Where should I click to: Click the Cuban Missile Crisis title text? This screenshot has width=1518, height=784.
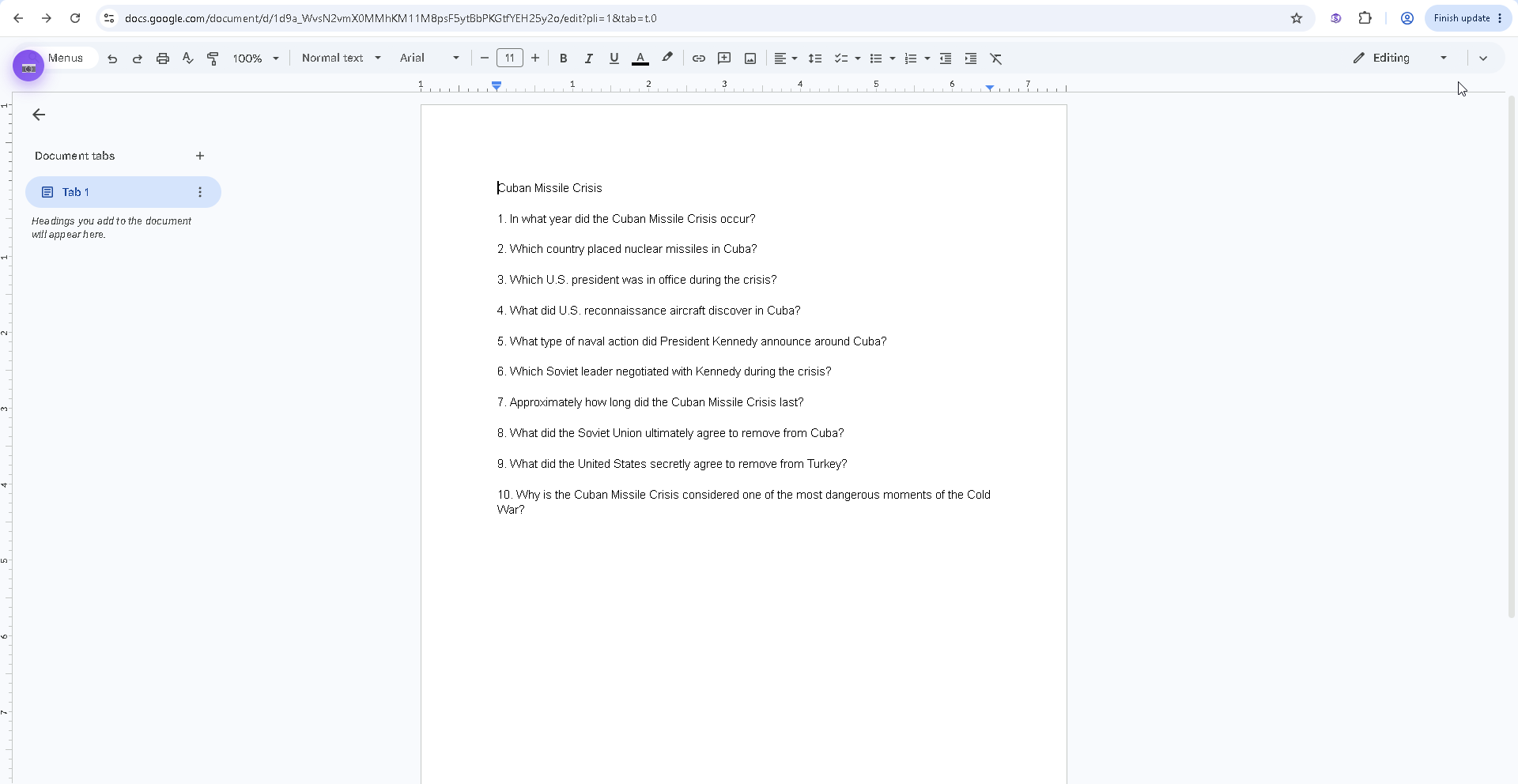550,188
